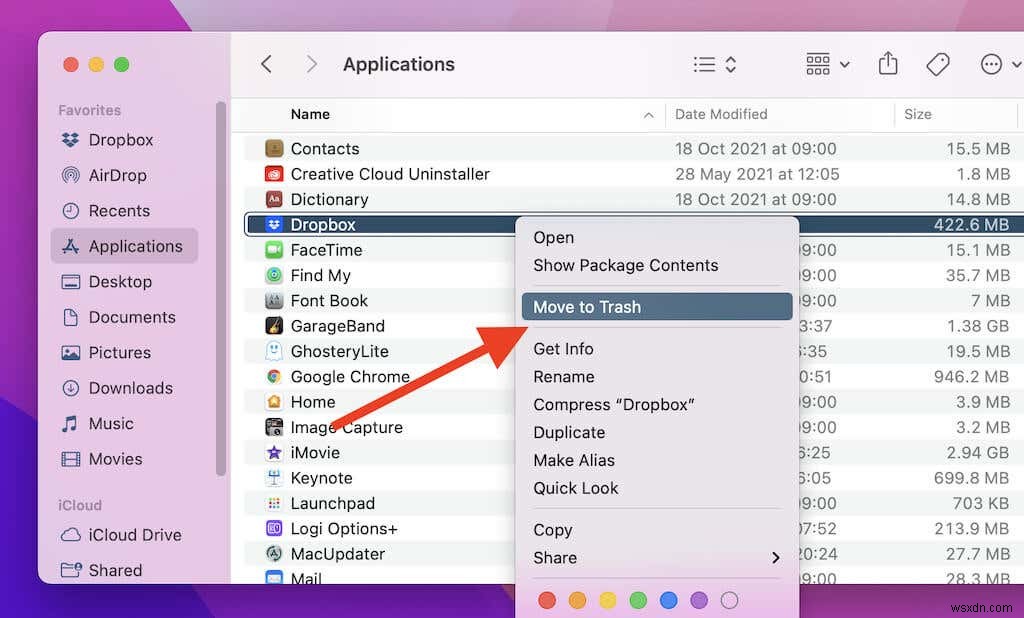
Task: Open the Share sheet icon in the toolbar
Action: (x=888, y=63)
